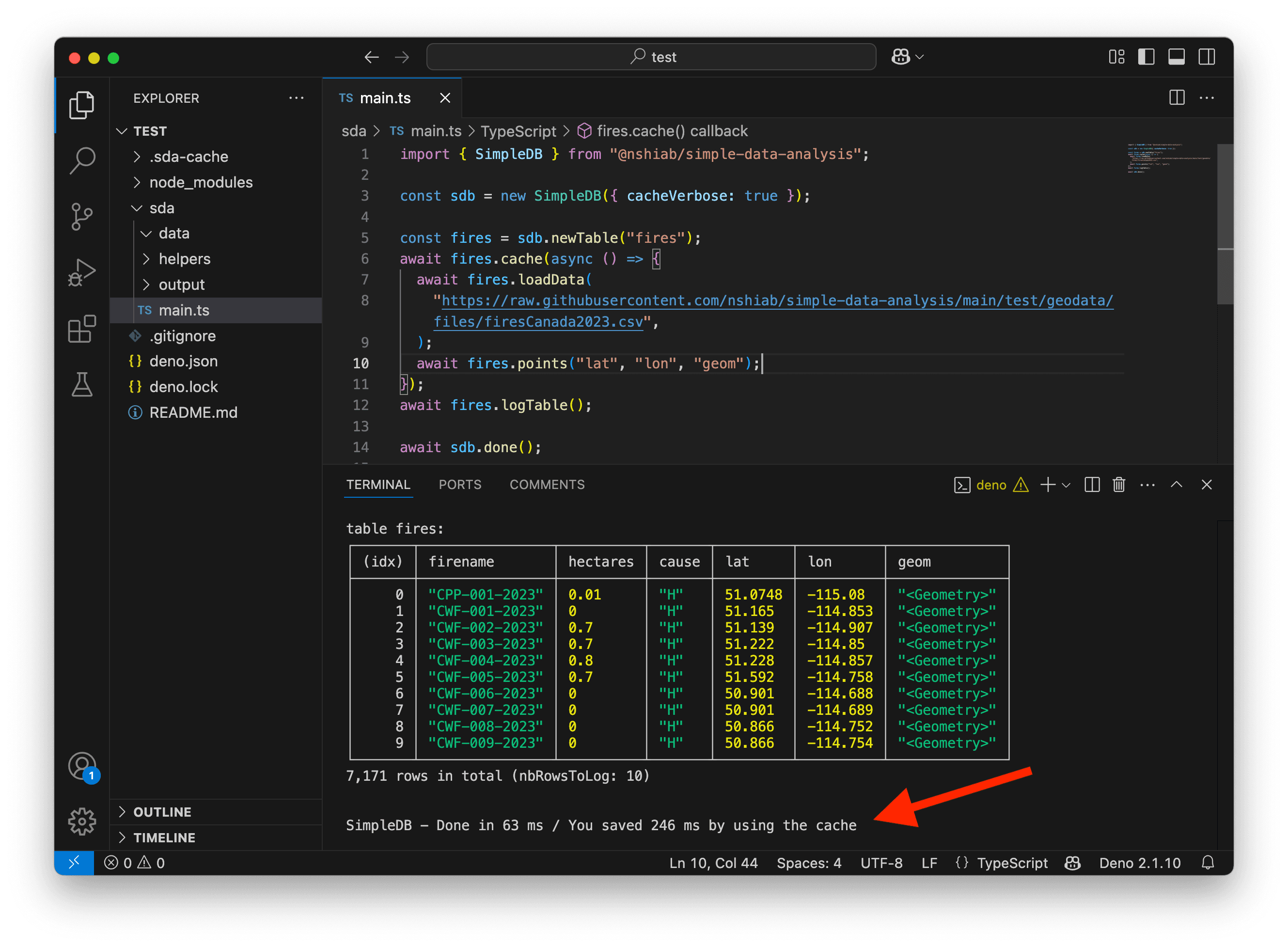
Task: Open the deno.json file
Action: tap(216, 361)
